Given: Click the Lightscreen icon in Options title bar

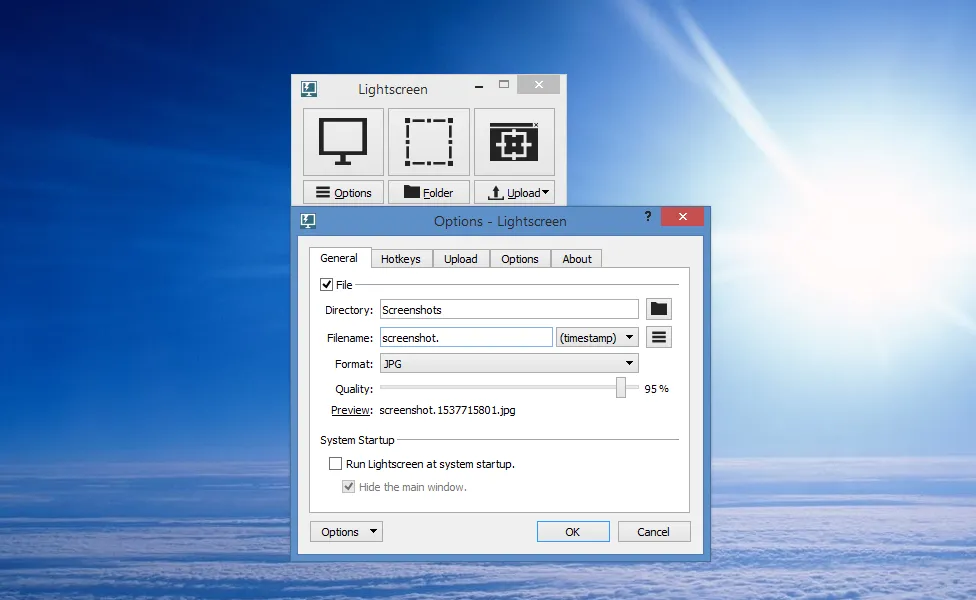Looking at the screenshot, I should pyautogui.click(x=308, y=221).
